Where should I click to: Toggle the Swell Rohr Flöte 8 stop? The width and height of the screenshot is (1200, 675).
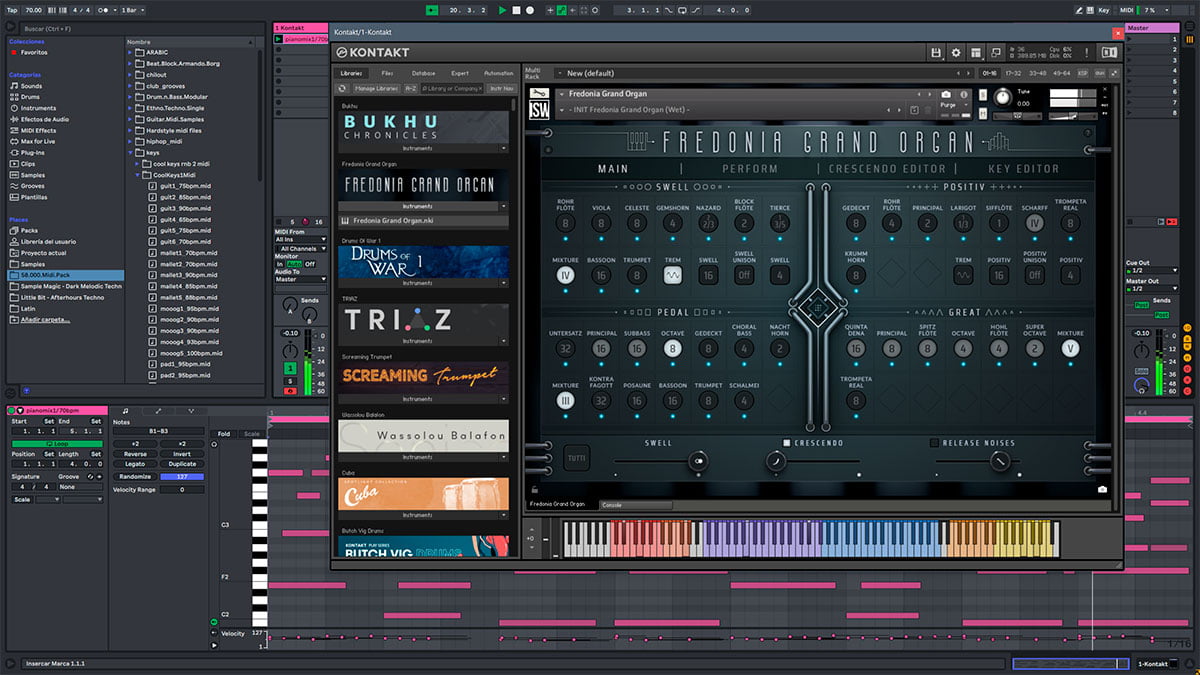565,223
